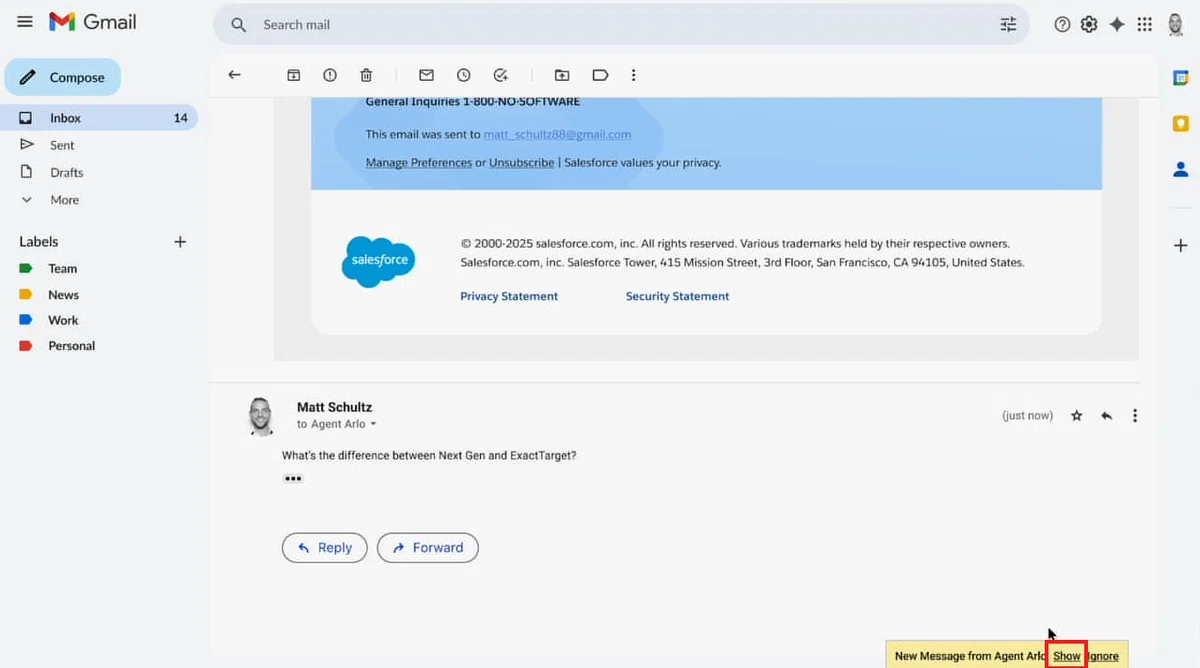Open the Google account avatar
Viewport: 1200px width, 668px height.
1176,25
